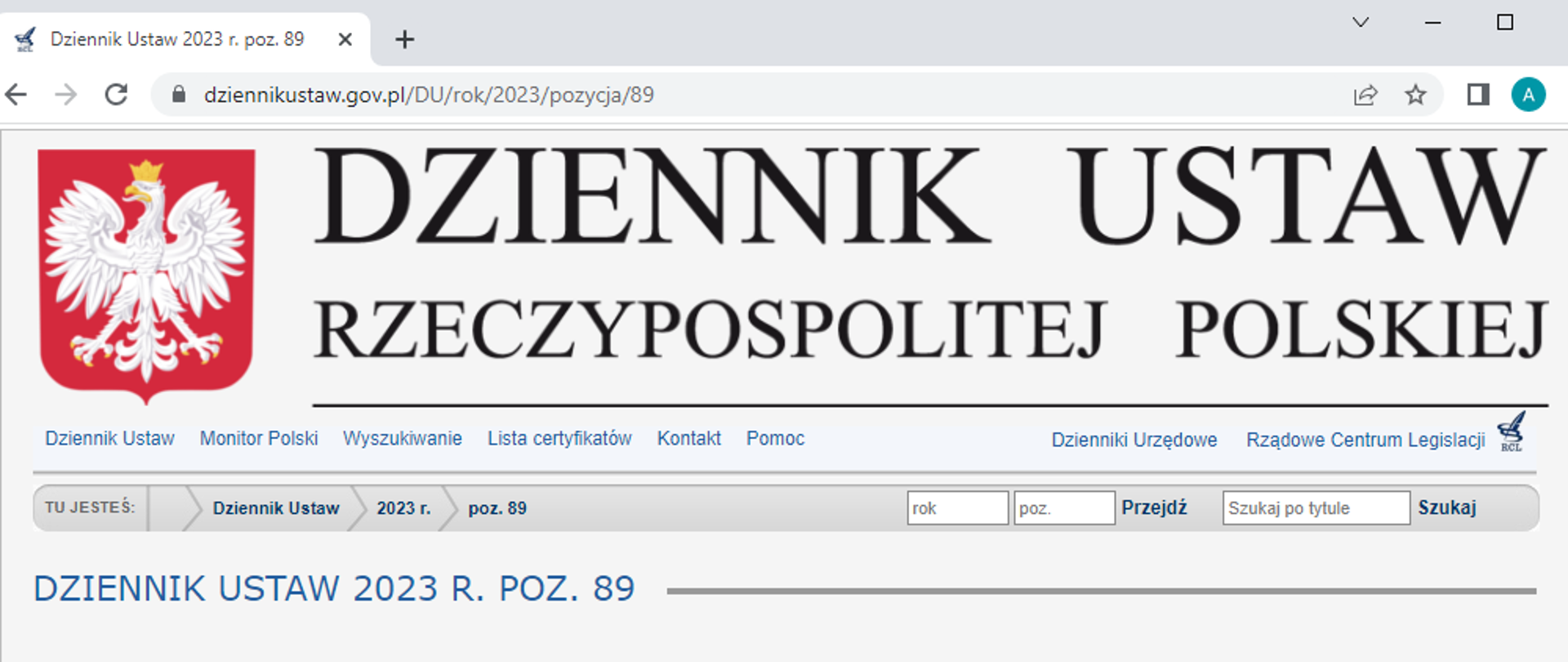
Task: Open Dziennik Ustaw menu link
Action: coord(109,439)
